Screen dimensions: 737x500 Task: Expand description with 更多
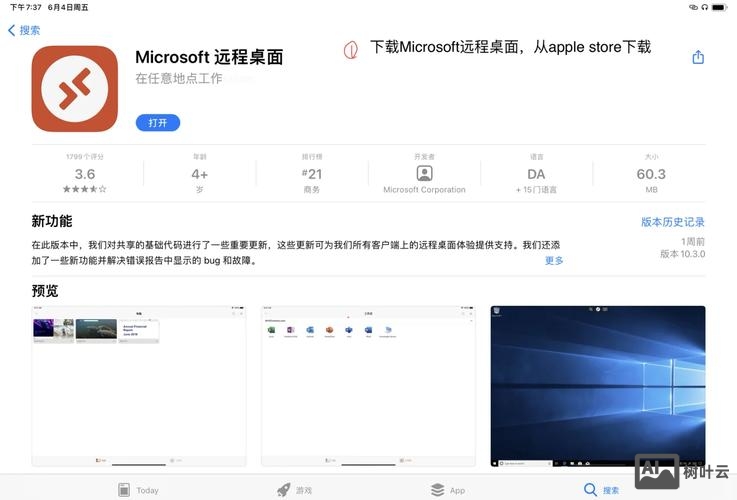(x=554, y=260)
